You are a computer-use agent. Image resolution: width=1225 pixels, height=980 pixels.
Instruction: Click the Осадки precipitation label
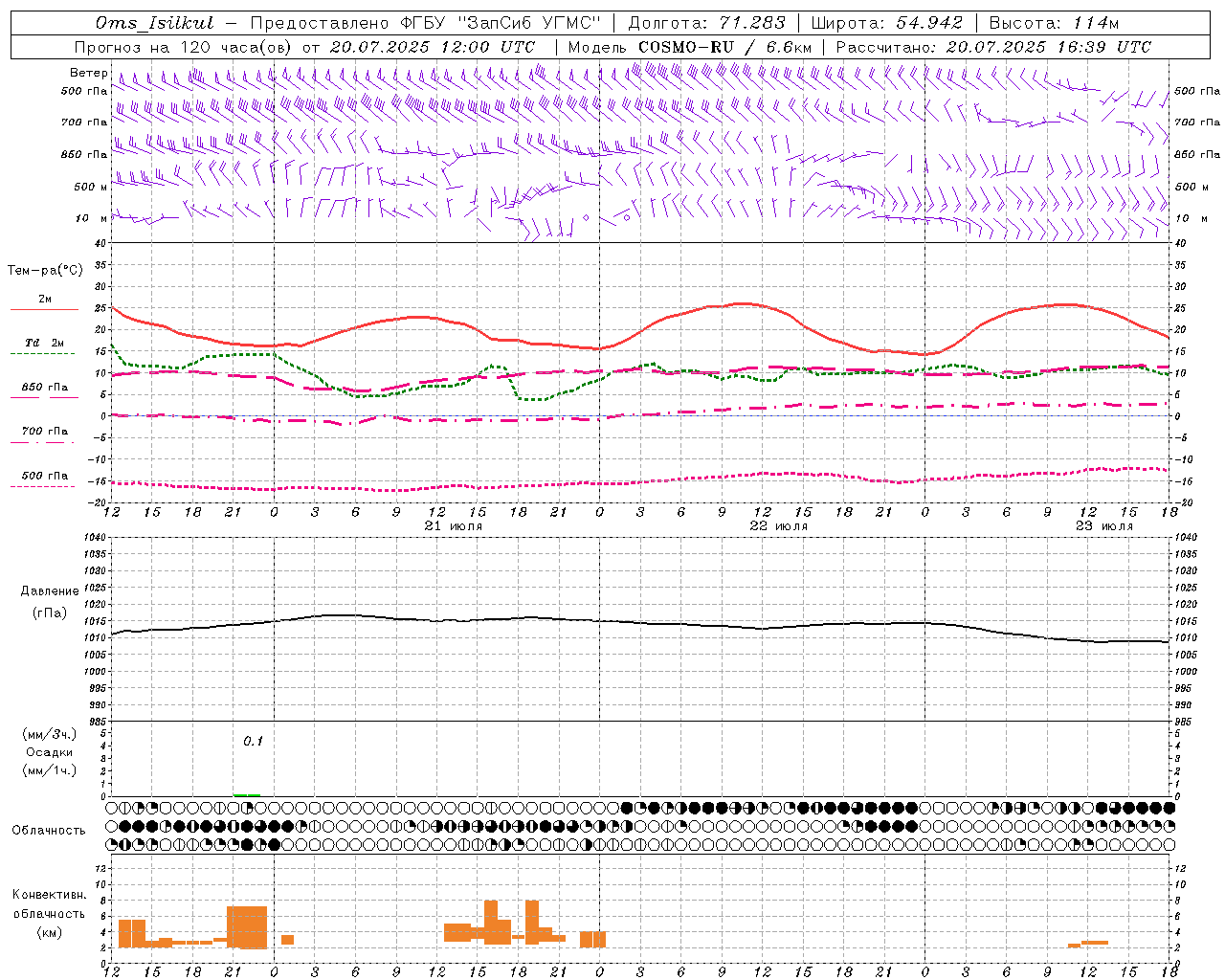coord(50,752)
